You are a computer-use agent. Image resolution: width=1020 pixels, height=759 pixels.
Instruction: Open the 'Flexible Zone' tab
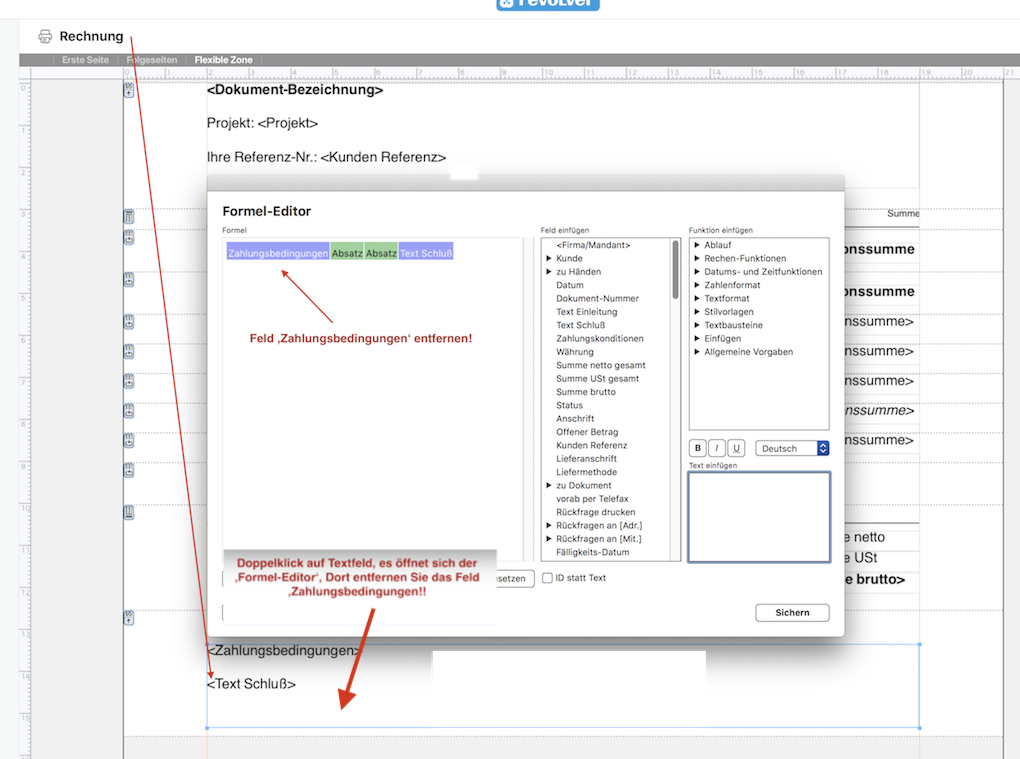223,60
